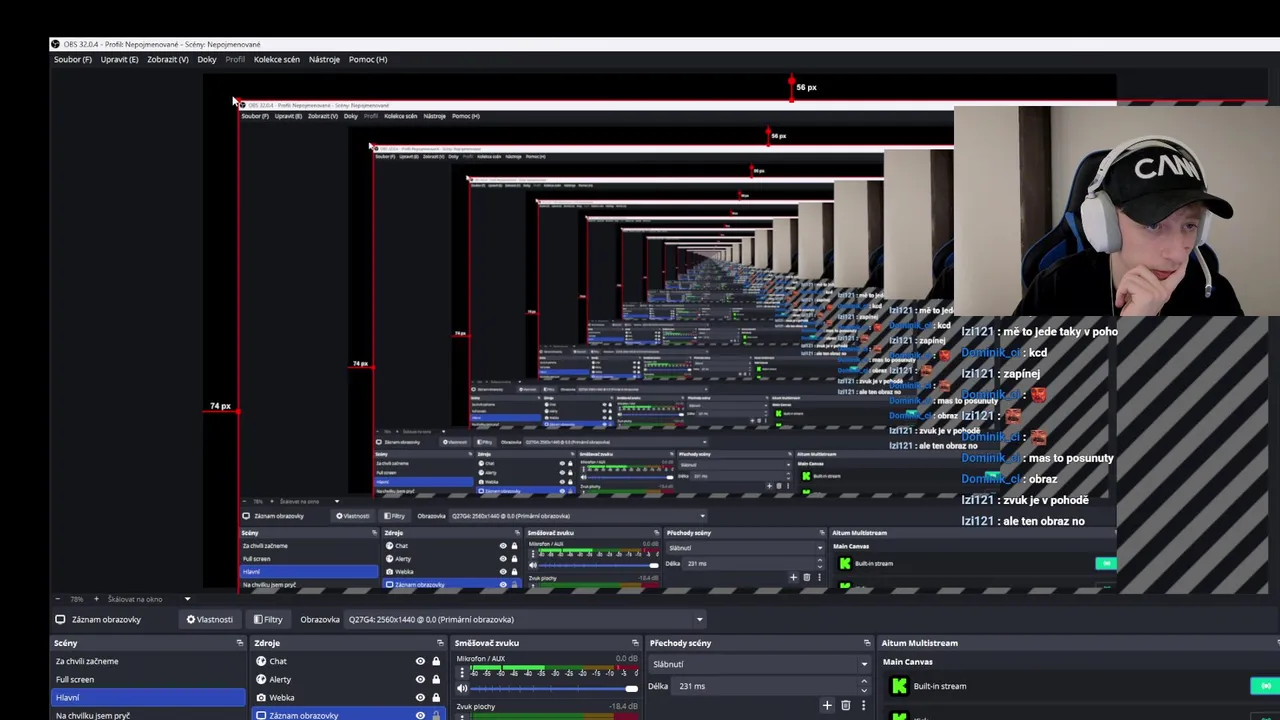The image size is (1280, 720).
Task: Open the Nástroje menu
Action: 324,59
